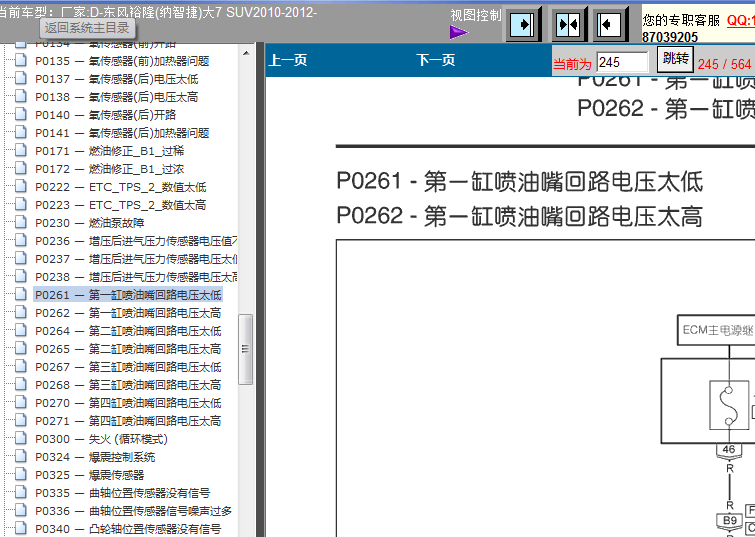Click the page icon beside P0236
The image size is (755, 537).
tap(21, 240)
